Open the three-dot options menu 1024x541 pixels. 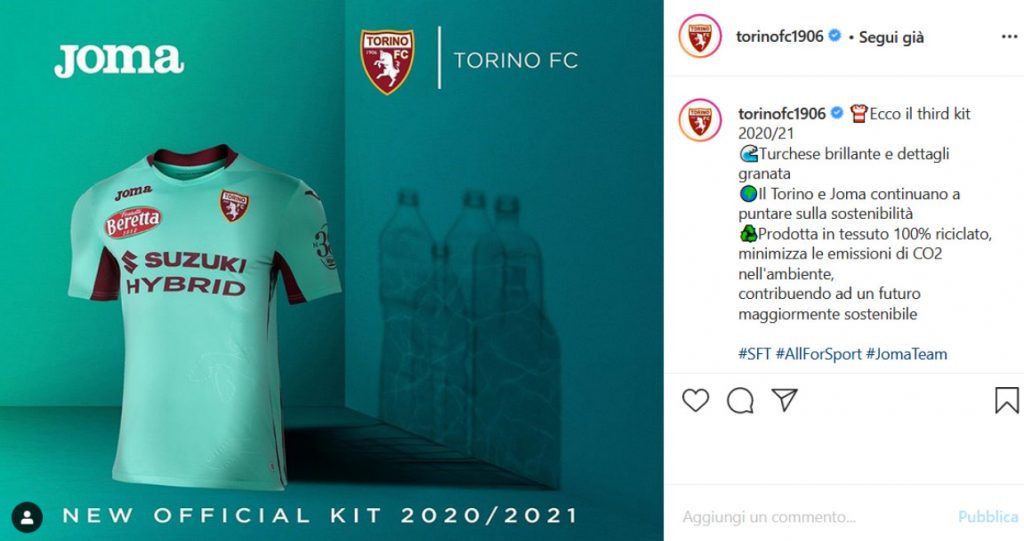[1009, 37]
